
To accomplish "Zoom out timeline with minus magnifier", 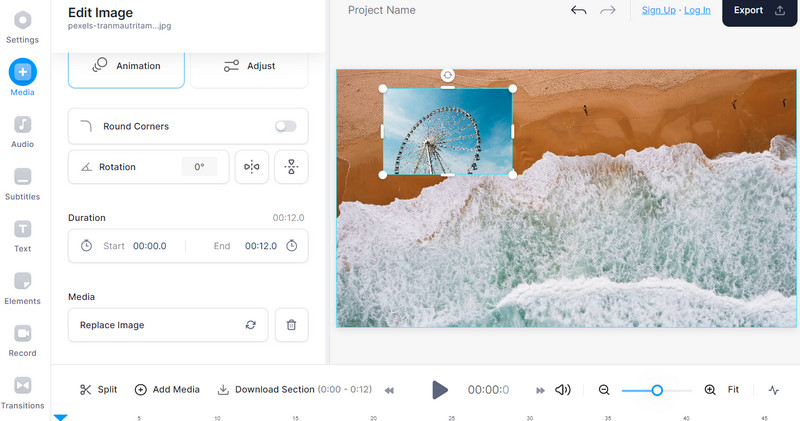I will coord(604,390).
